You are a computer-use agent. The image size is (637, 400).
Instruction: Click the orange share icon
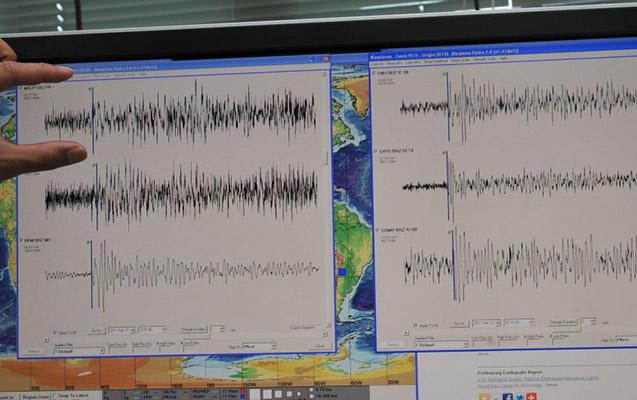484,397
